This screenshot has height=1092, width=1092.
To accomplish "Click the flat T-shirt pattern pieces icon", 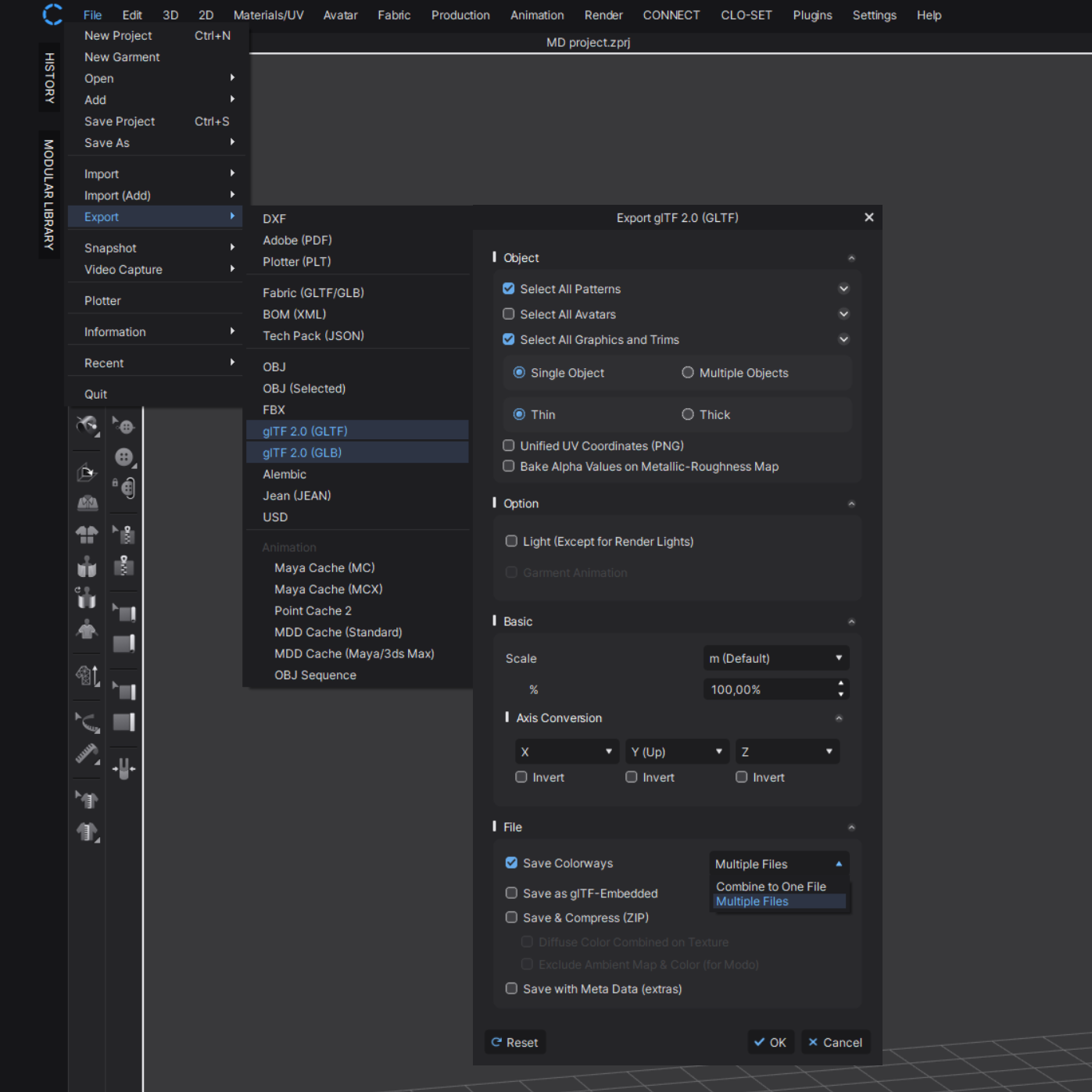I will coord(87,535).
